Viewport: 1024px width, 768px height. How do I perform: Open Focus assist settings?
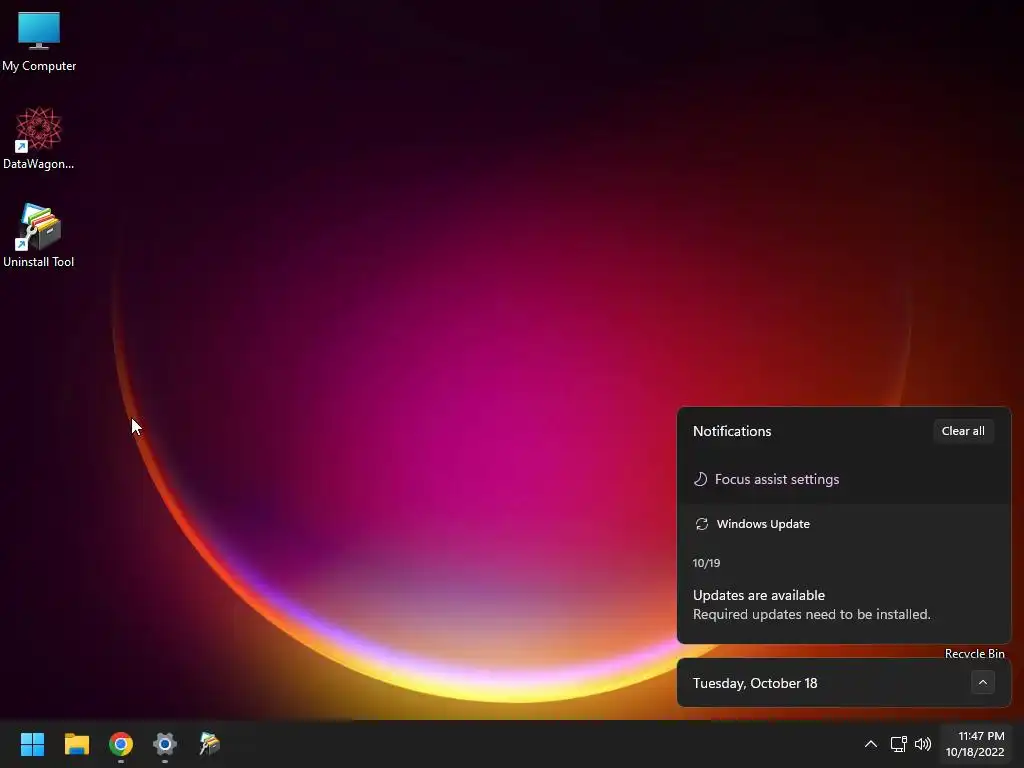[776, 479]
